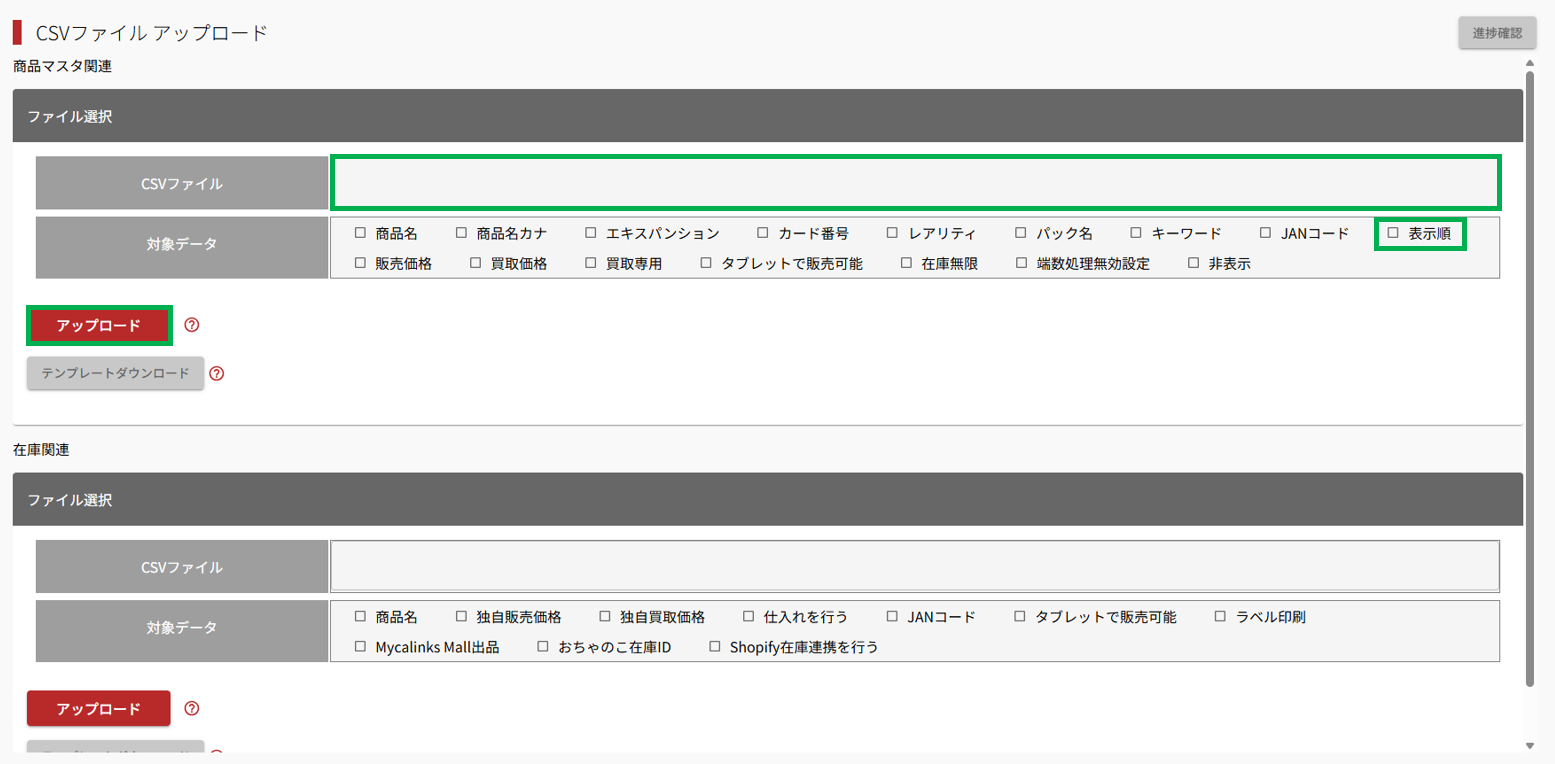Check the 独自販売価格 checkbox
The width and height of the screenshot is (1555, 764).
462,617
